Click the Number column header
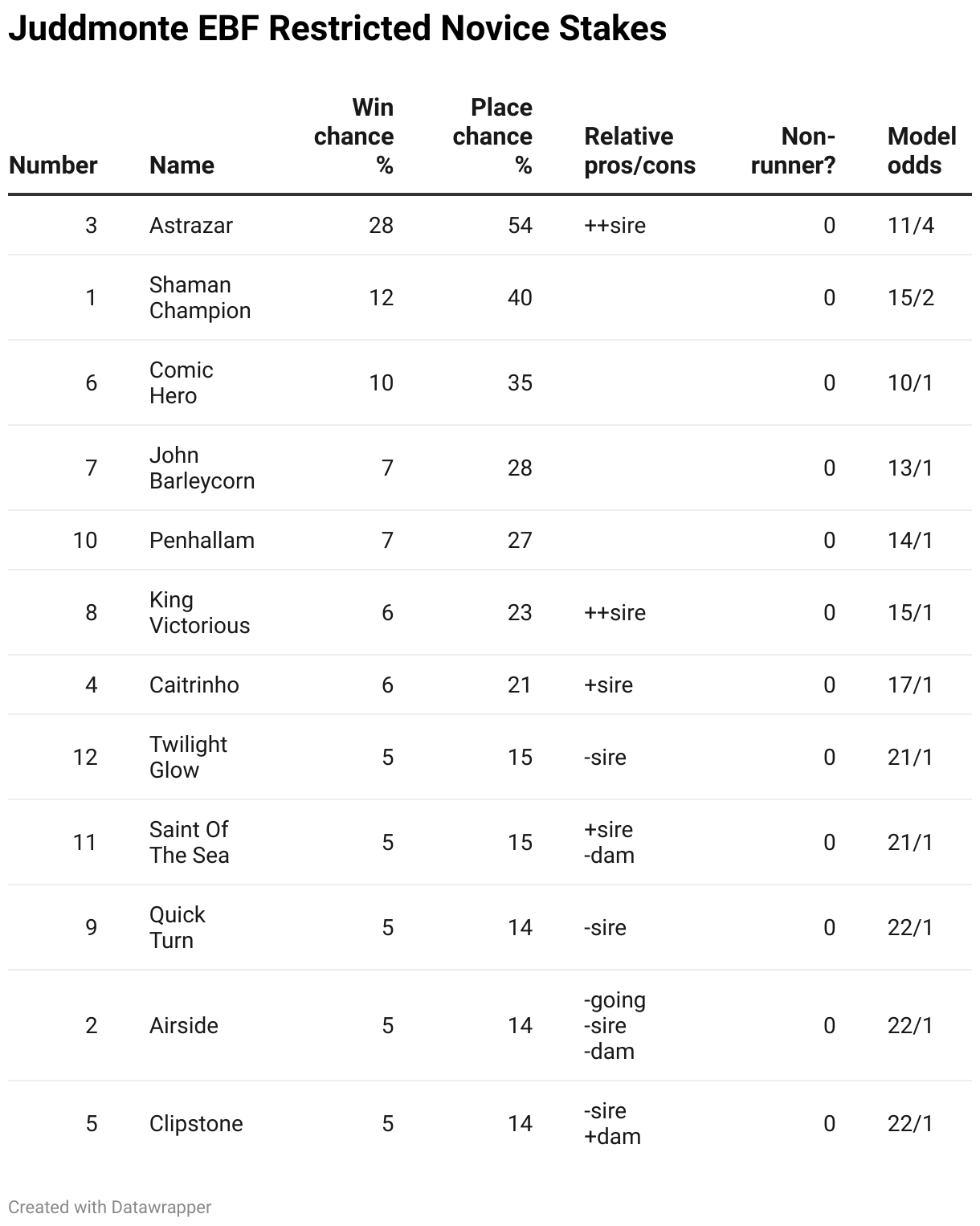The image size is (980, 1226). (53, 166)
